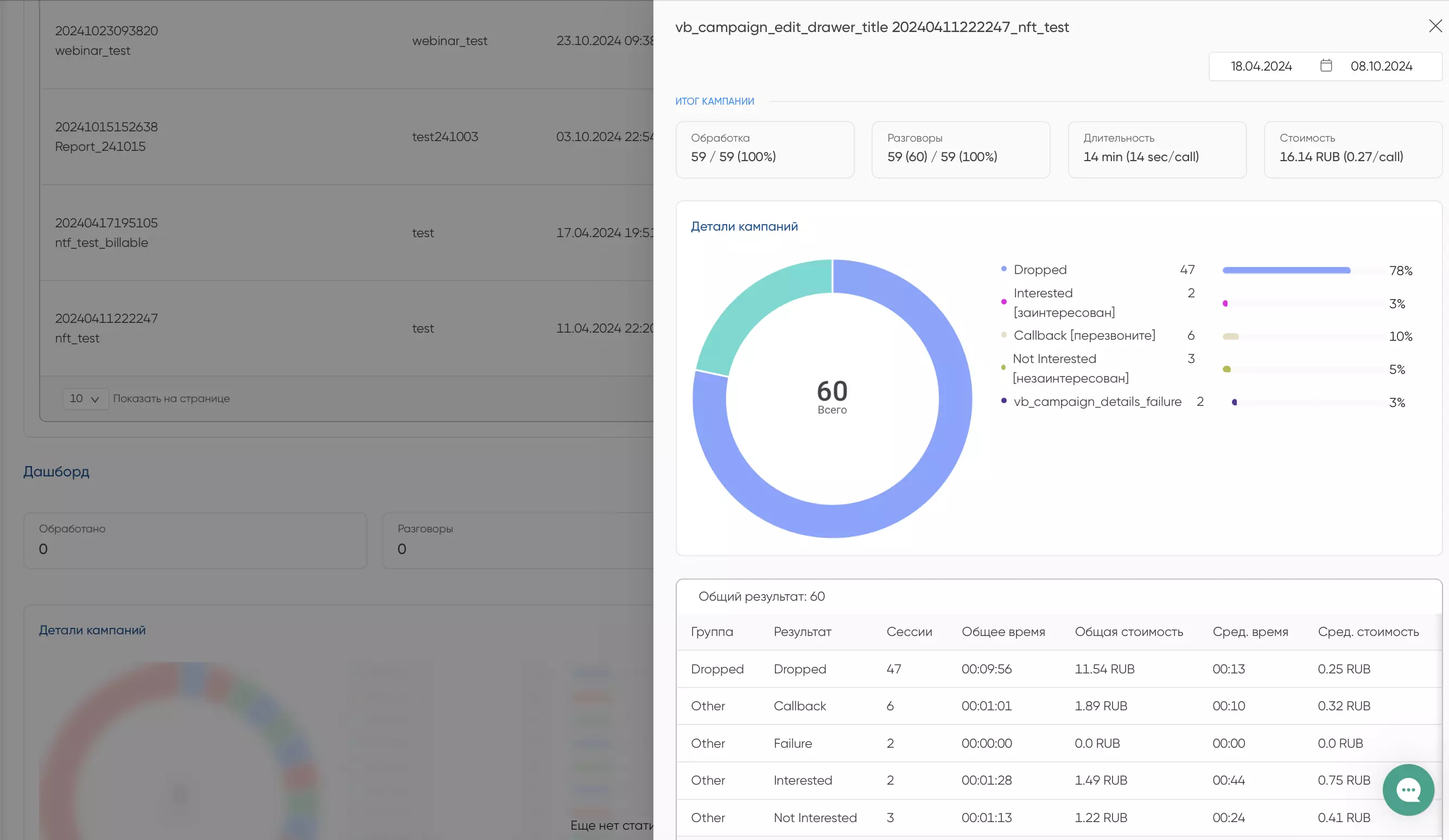Set the end date field 08.10.2024
The width and height of the screenshot is (1449, 840).
point(1381,66)
